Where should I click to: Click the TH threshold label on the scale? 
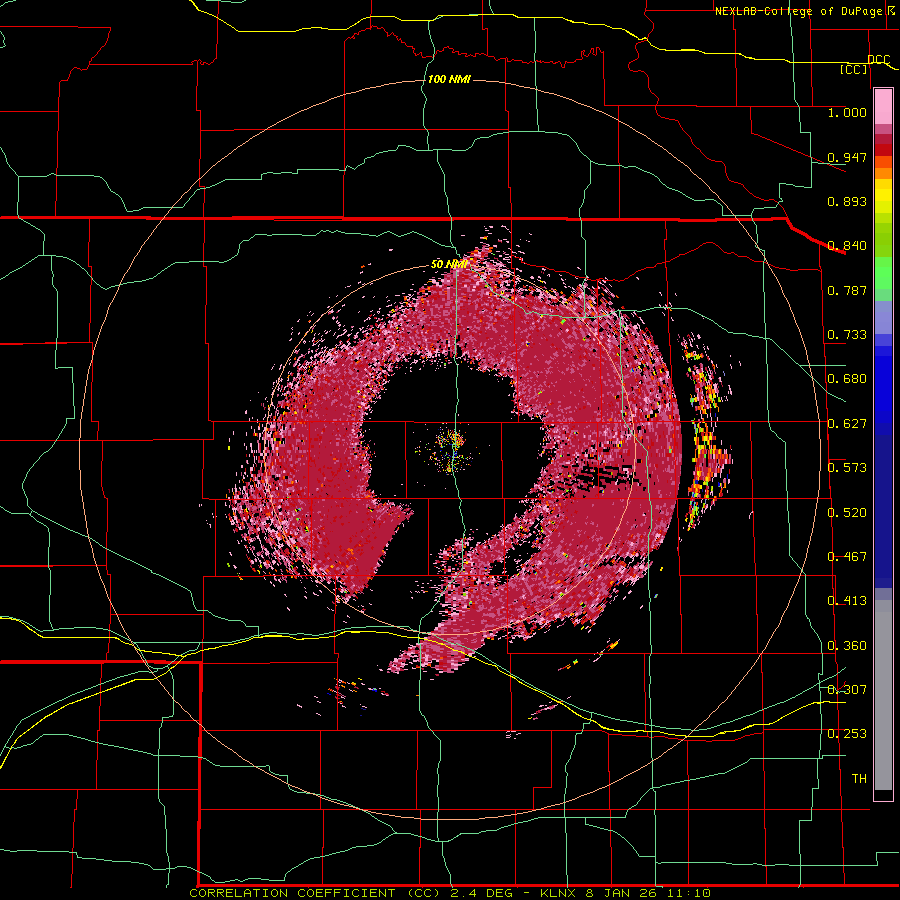point(859,779)
